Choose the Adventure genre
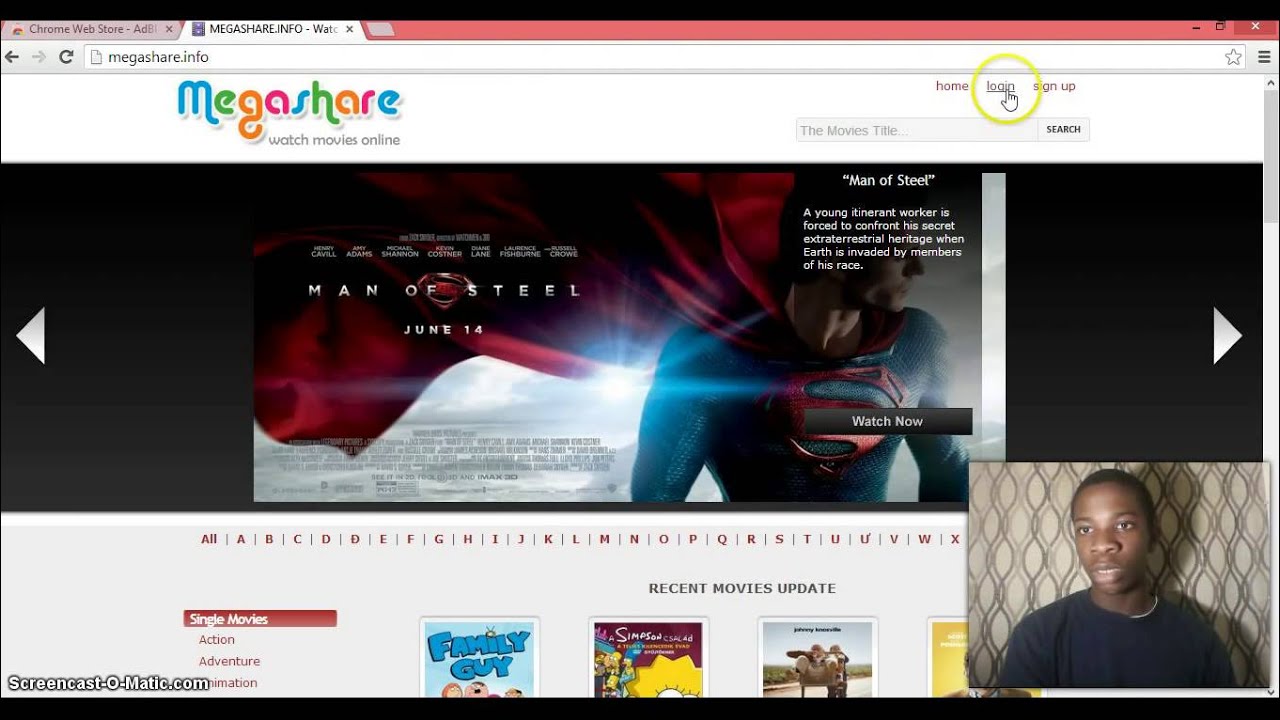Image resolution: width=1280 pixels, height=720 pixels. pyautogui.click(x=229, y=661)
